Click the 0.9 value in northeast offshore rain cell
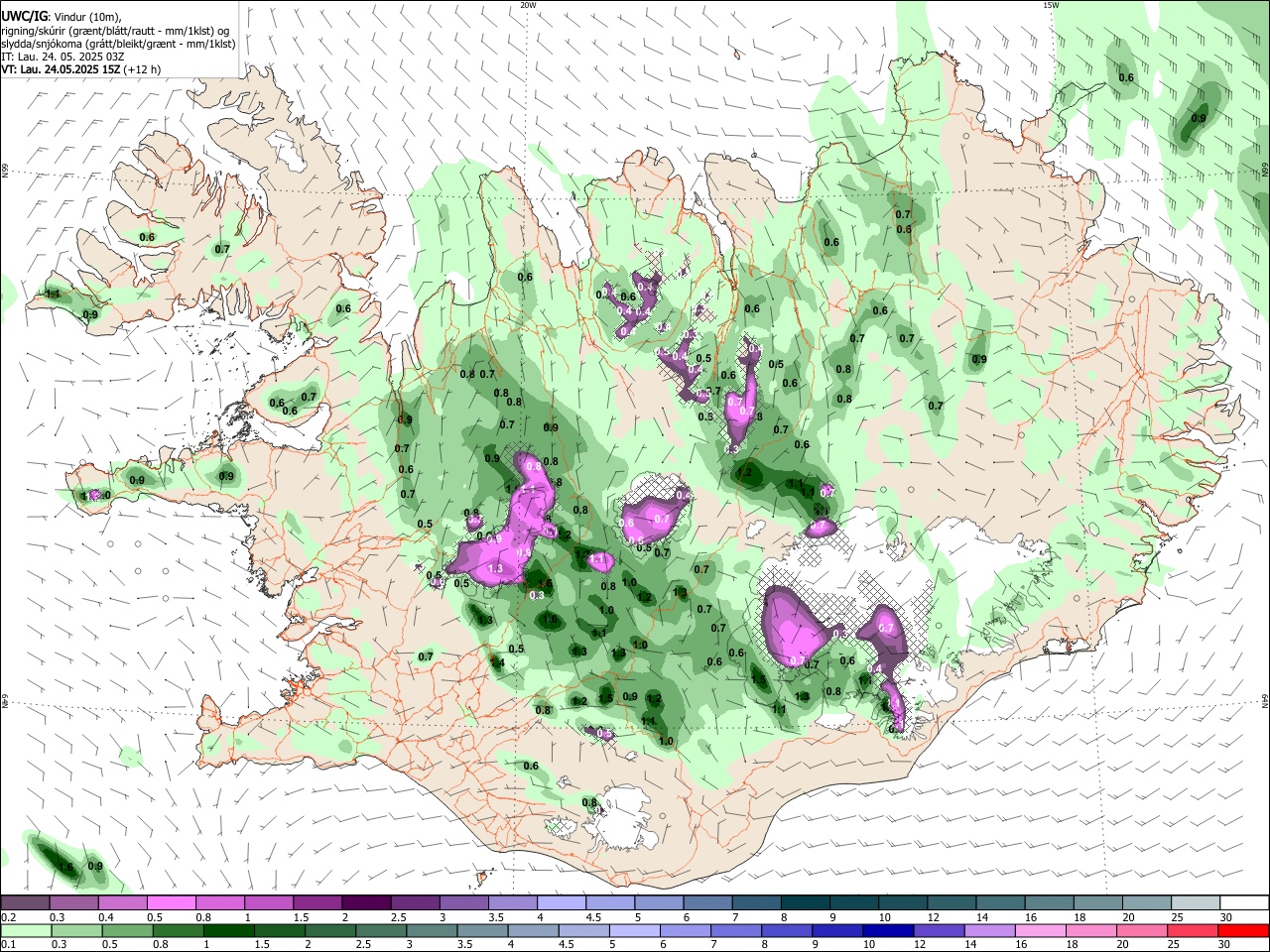Viewport: 1270px width, 952px height. (1199, 118)
